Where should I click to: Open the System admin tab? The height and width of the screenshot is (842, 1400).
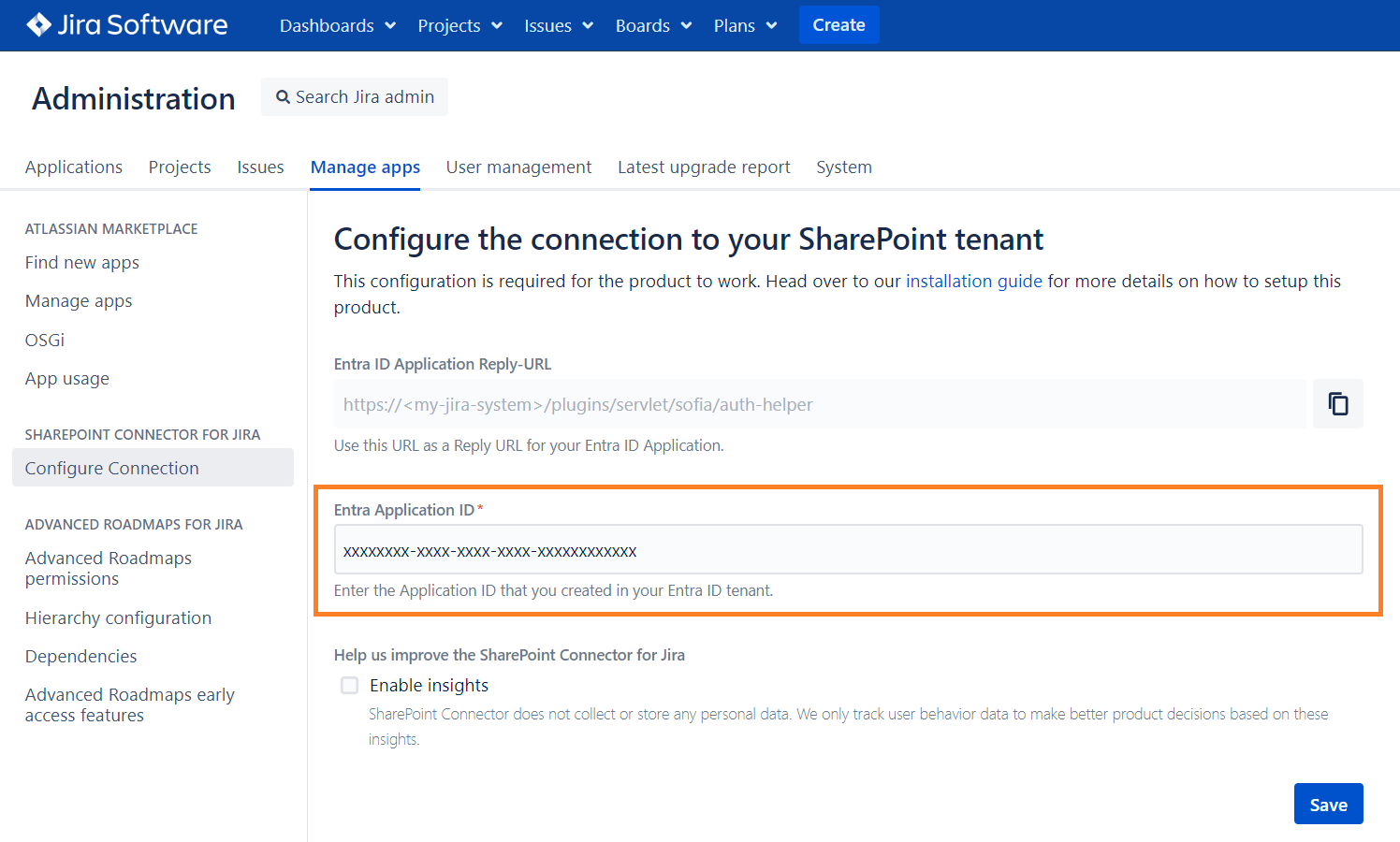pos(843,167)
